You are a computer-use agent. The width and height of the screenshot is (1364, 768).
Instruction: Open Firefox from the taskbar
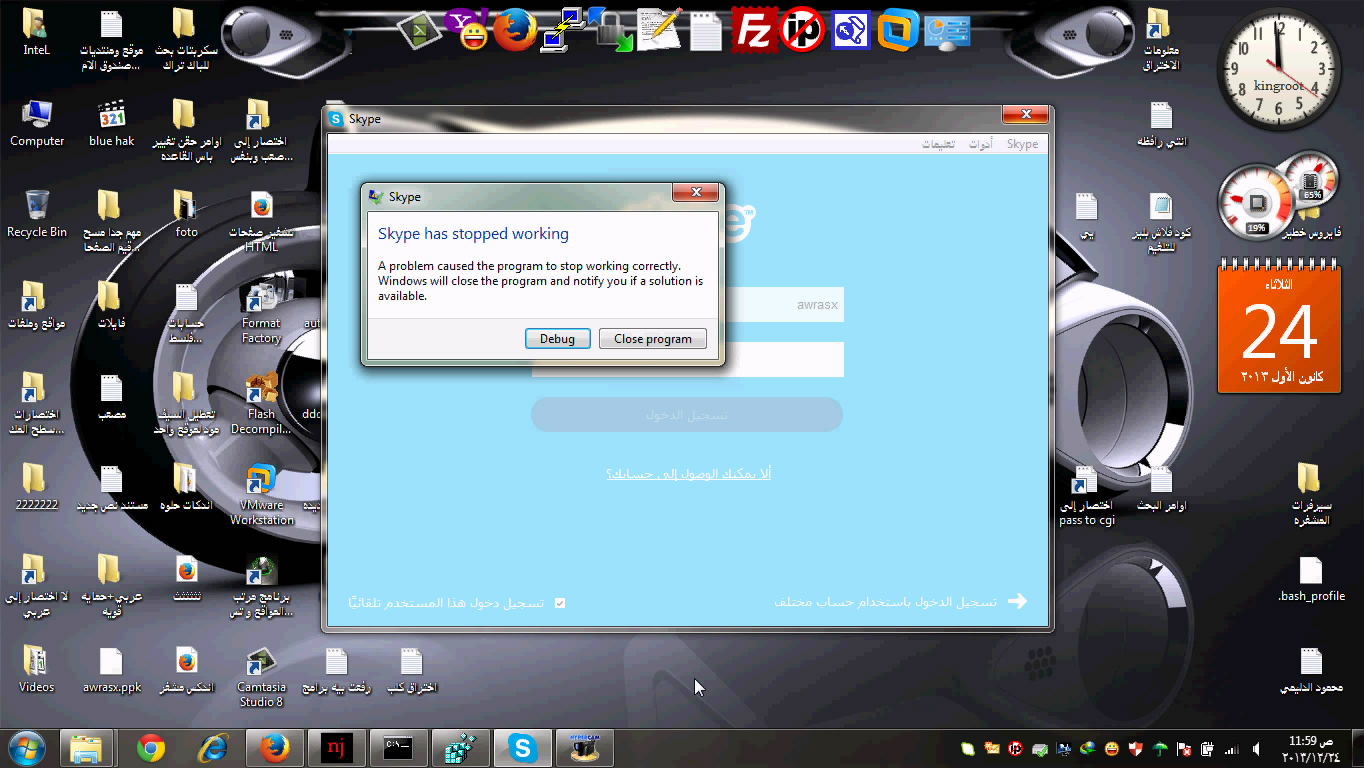coord(274,748)
